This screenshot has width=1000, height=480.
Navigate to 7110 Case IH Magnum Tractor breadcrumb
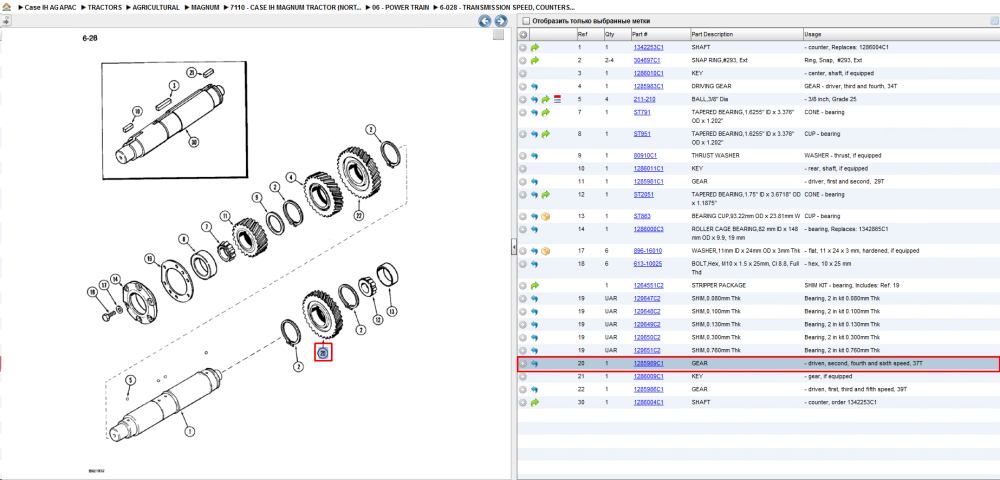click(296, 8)
